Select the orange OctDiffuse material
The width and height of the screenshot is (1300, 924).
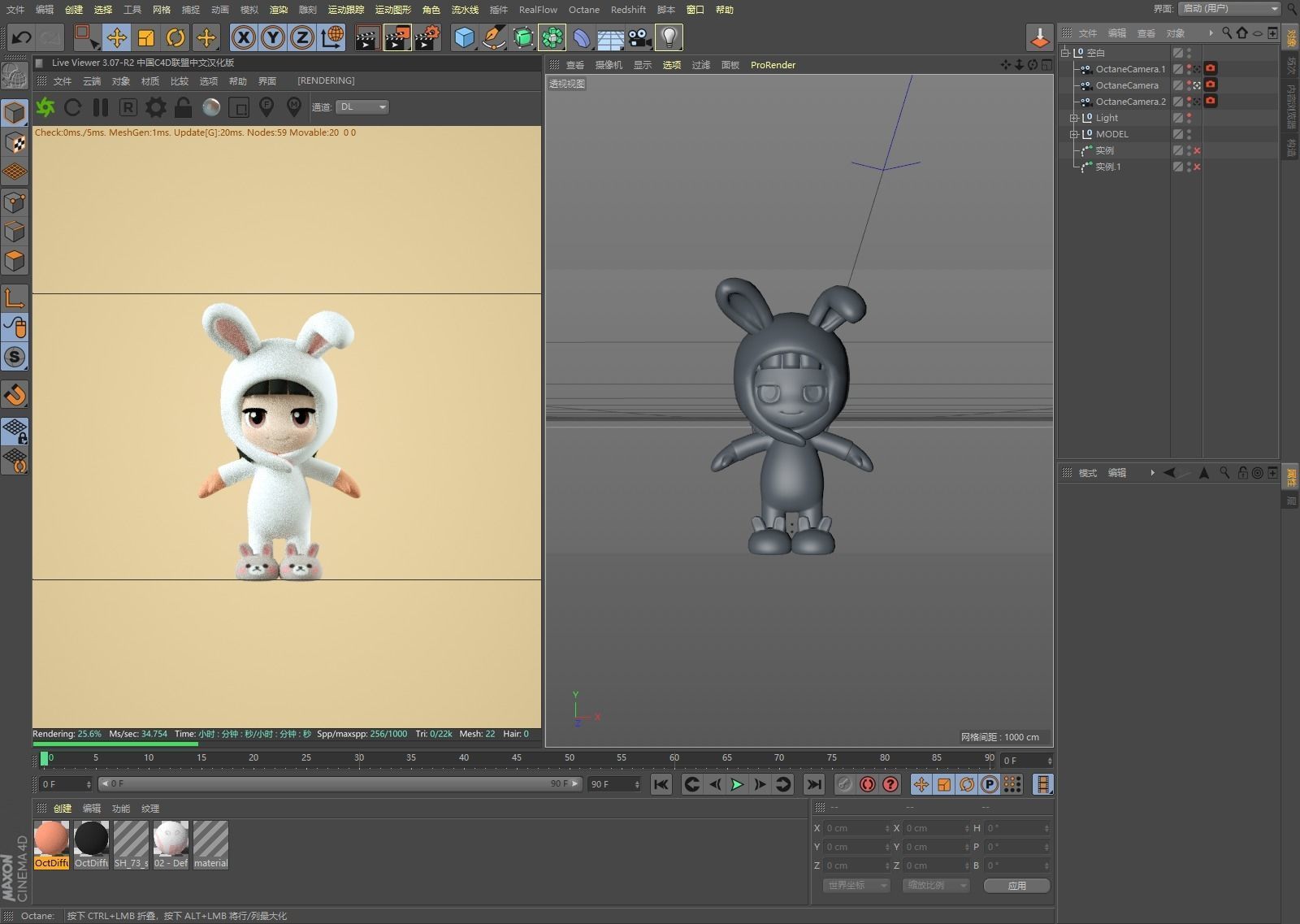click(x=51, y=844)
